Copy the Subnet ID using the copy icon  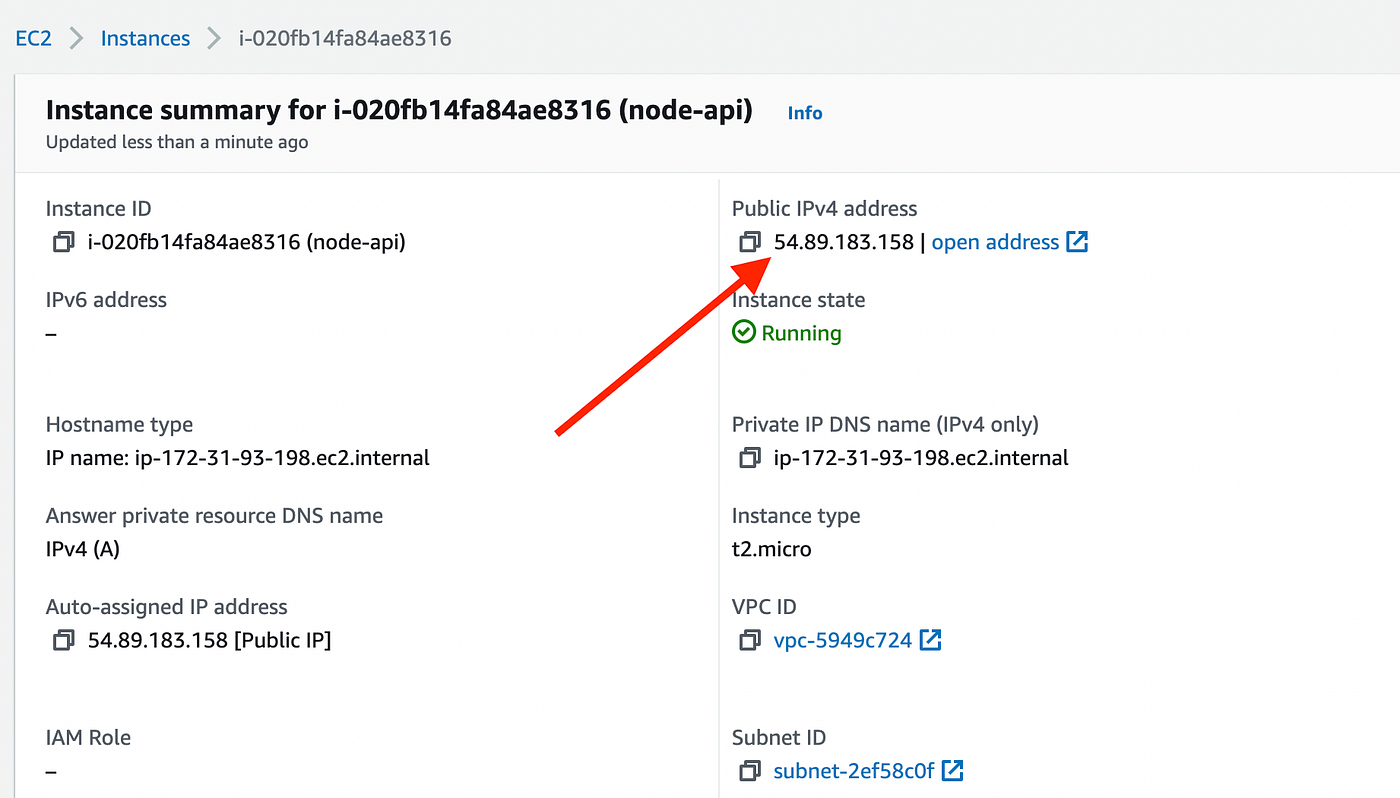pyautogui.click(x=750, y=771)
